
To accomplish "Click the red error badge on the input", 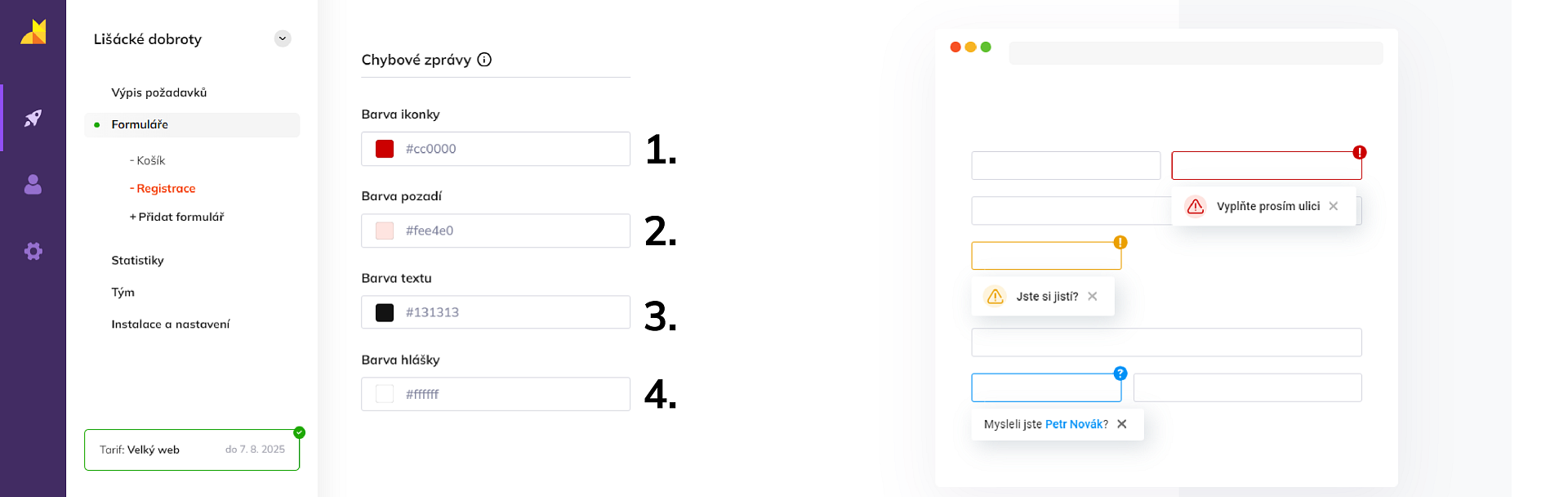I will (x=1359, y=153).
